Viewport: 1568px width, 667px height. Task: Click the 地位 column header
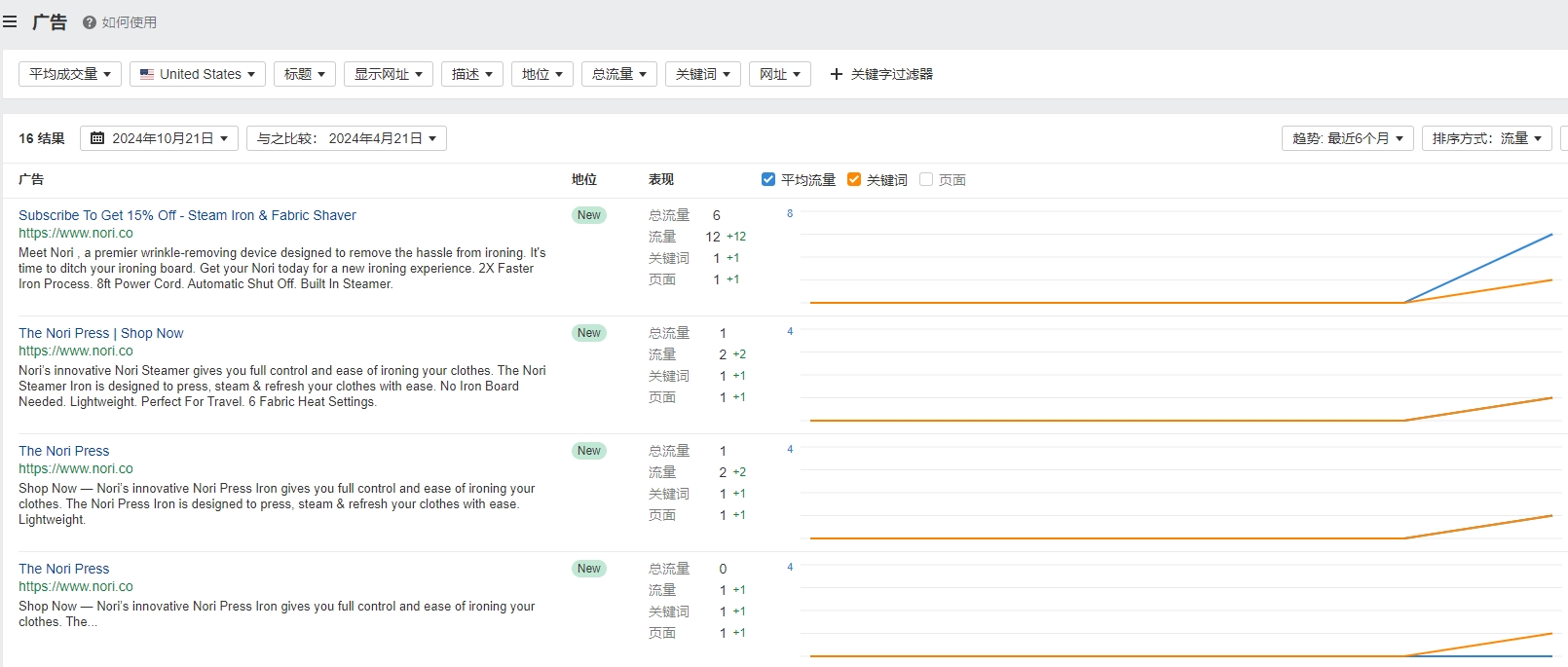click(584, 179)
